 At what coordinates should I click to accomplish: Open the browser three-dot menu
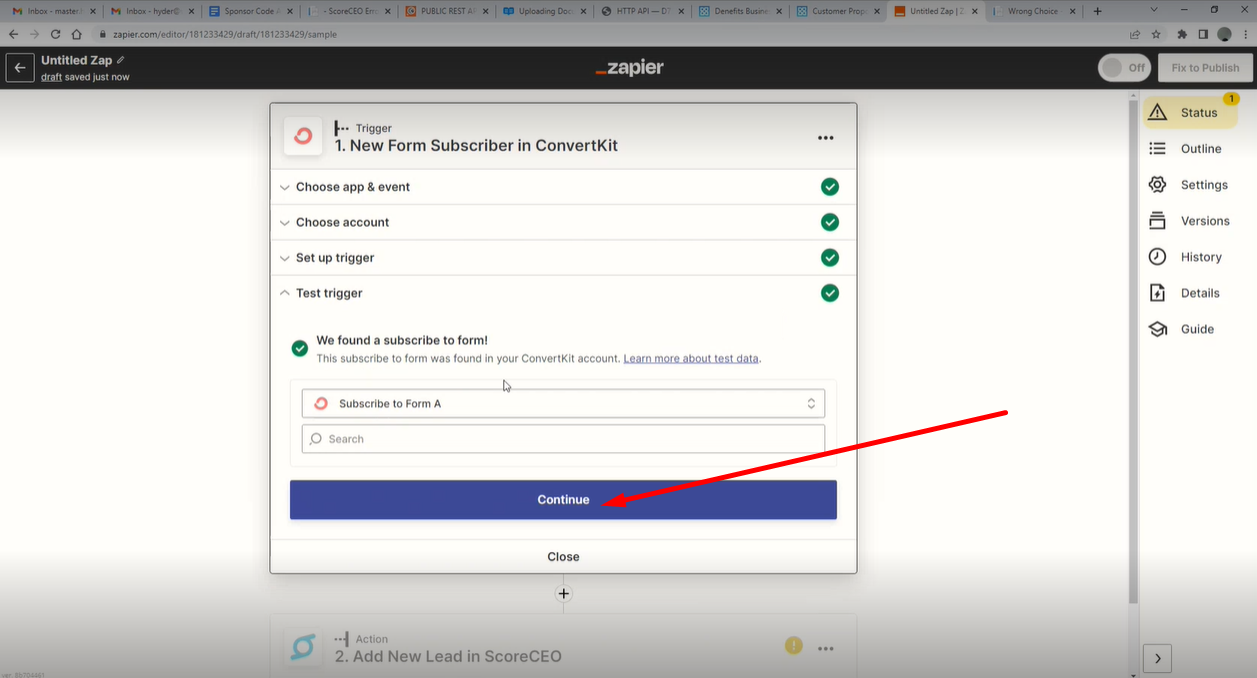[1244, 34]
